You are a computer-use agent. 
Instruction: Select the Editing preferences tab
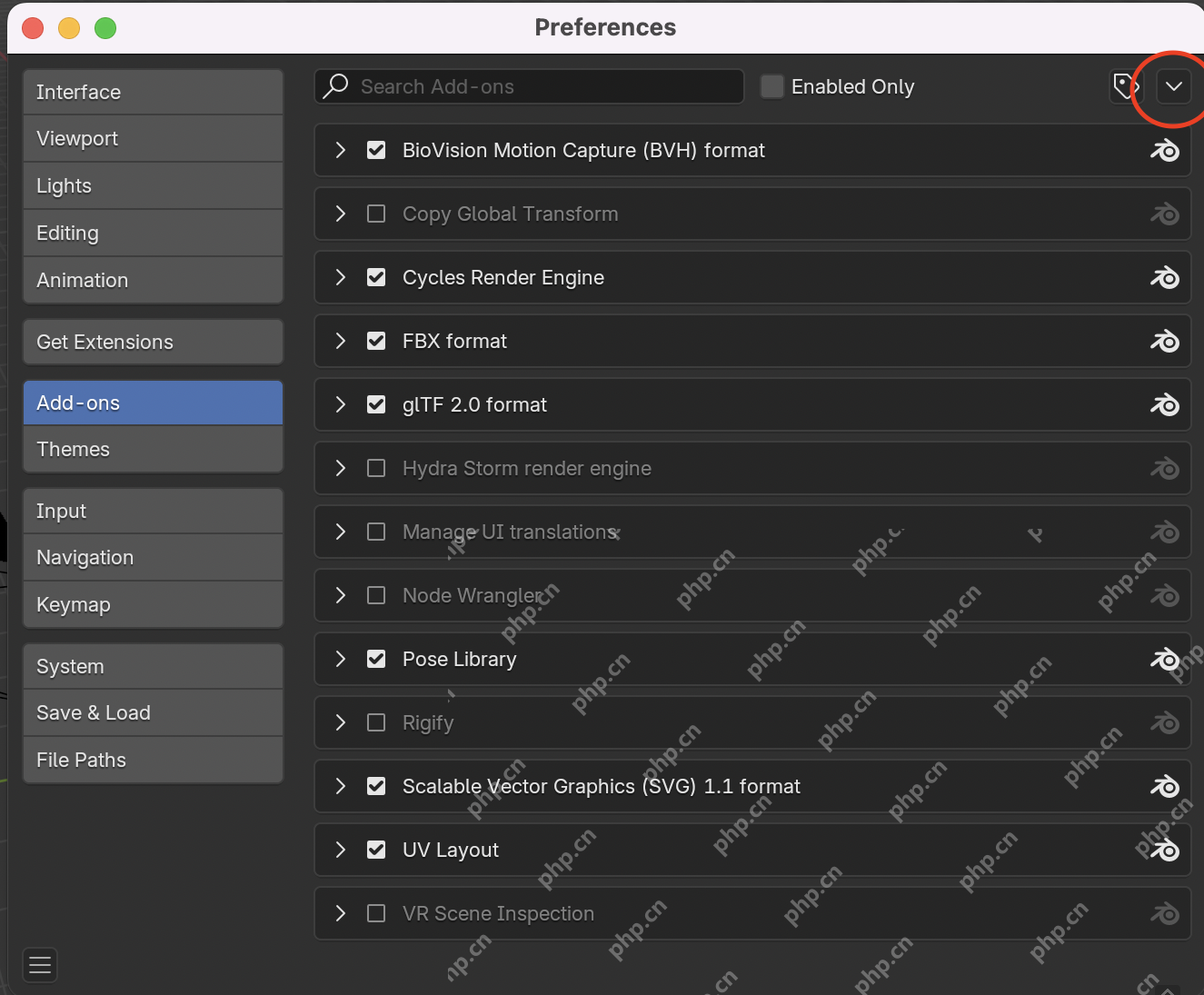pyautogui.click(x=153, y=233)
